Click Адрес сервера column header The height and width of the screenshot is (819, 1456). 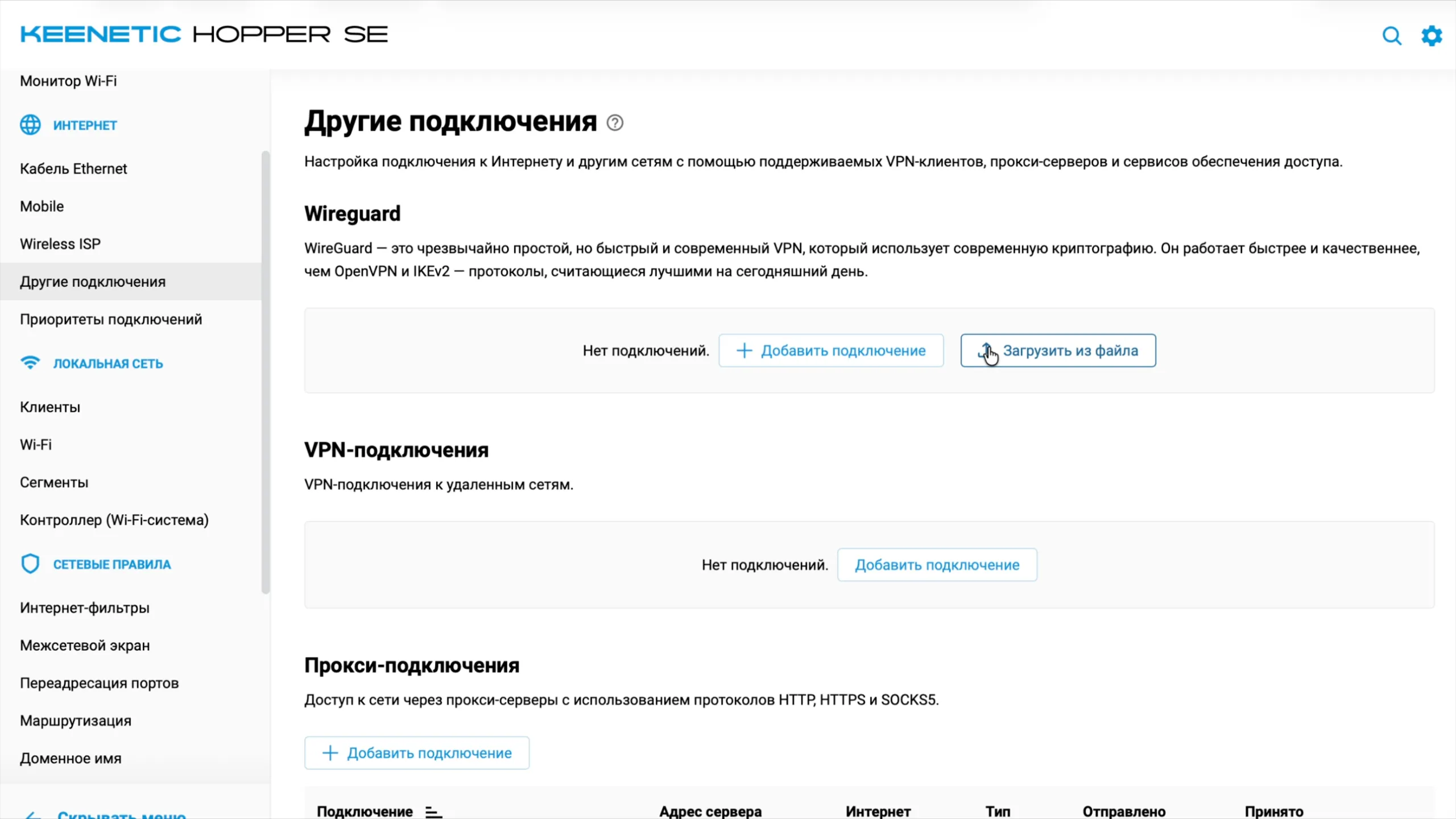(x=710, y=812)
